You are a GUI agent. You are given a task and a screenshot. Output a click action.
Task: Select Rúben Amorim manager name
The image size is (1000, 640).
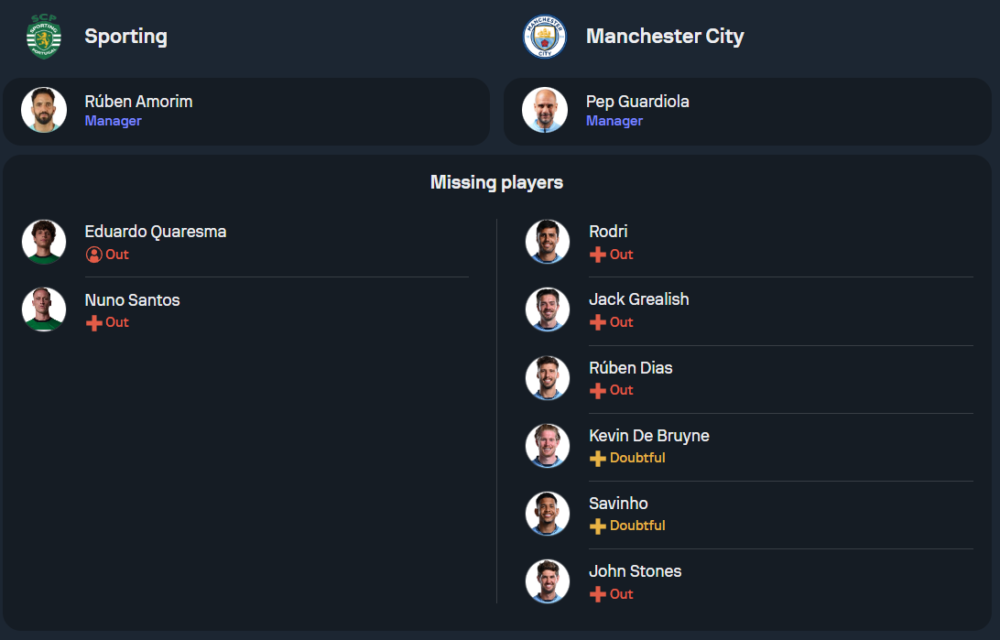pos(139,101)
